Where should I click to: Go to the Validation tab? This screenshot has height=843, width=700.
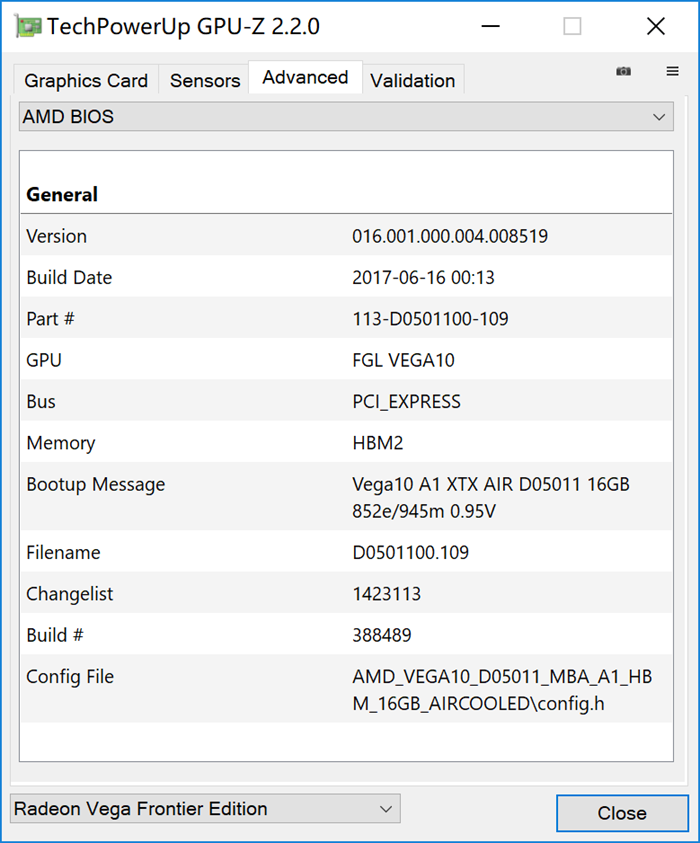click(412, 80)
